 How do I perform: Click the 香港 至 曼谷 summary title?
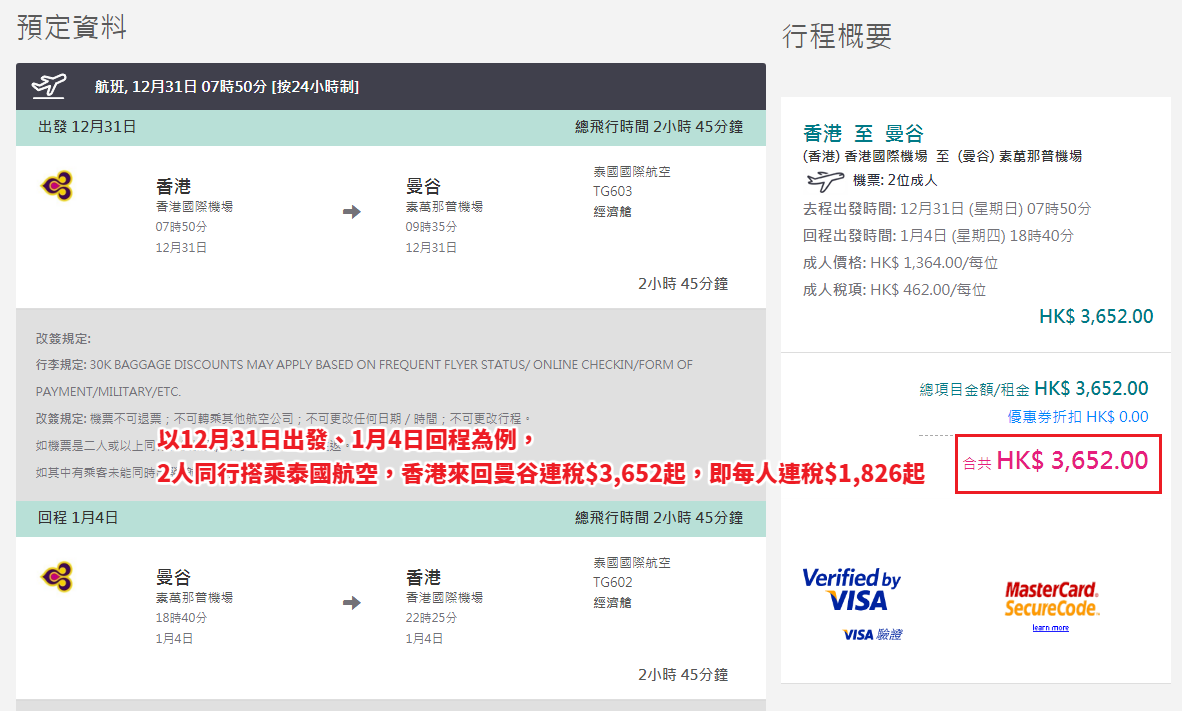click(863, 134)
